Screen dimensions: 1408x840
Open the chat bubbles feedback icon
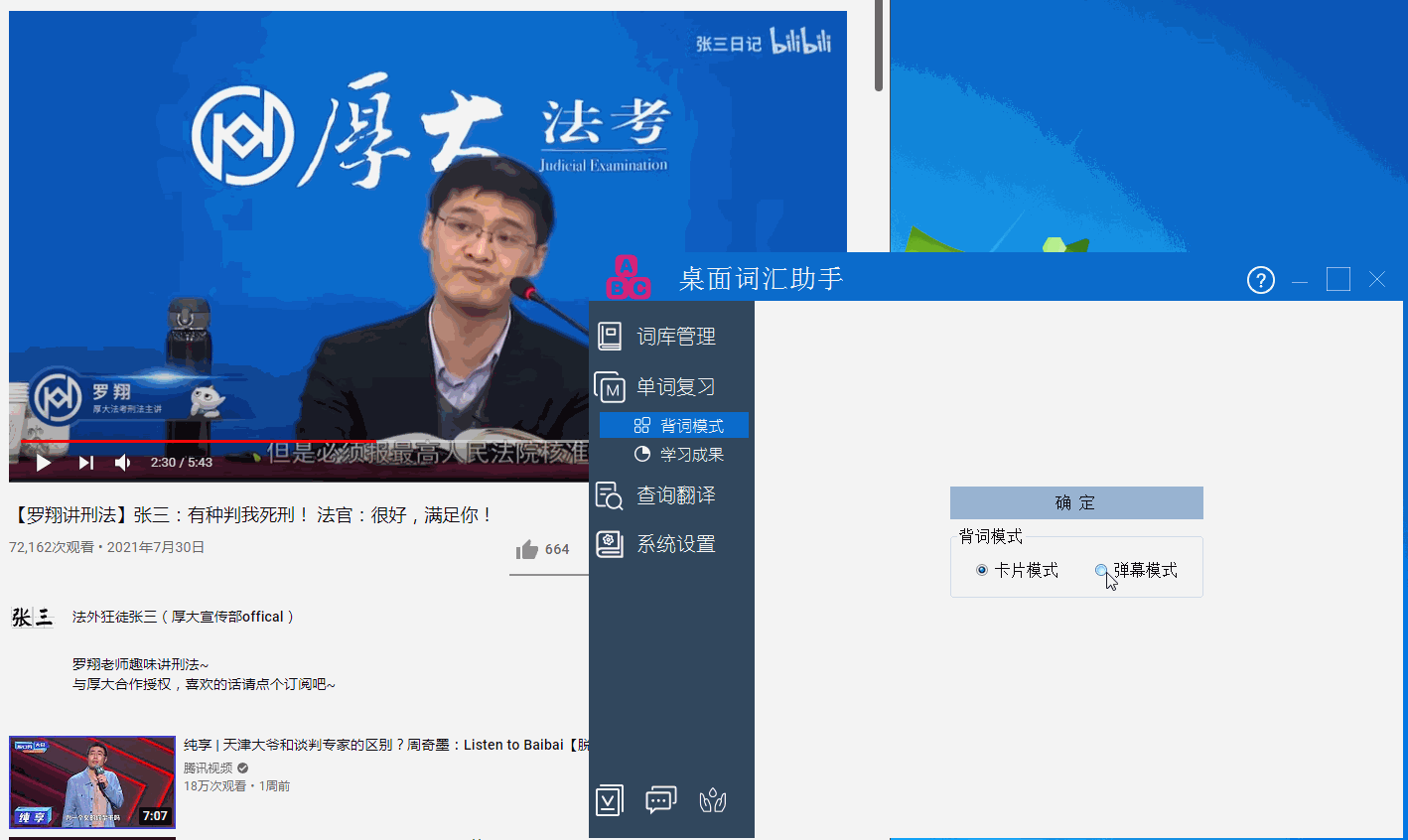pyautogui.click(x=660, y=800)
